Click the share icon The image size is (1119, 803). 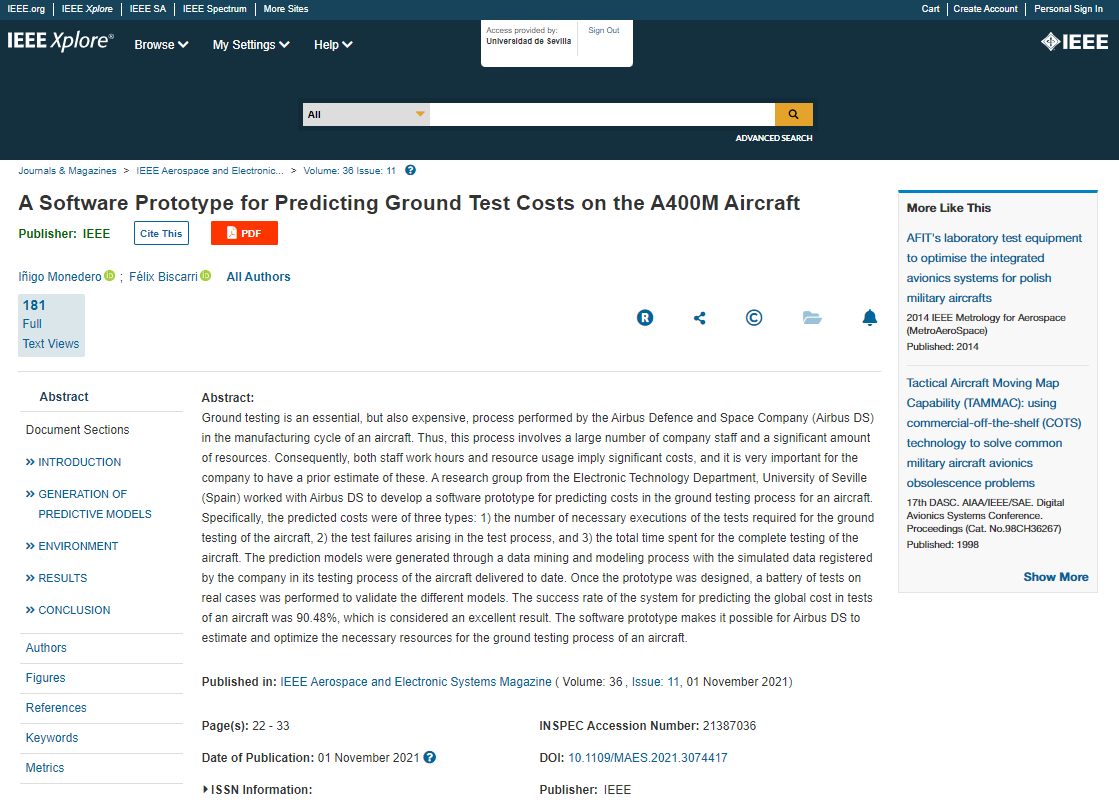[700, 318]
